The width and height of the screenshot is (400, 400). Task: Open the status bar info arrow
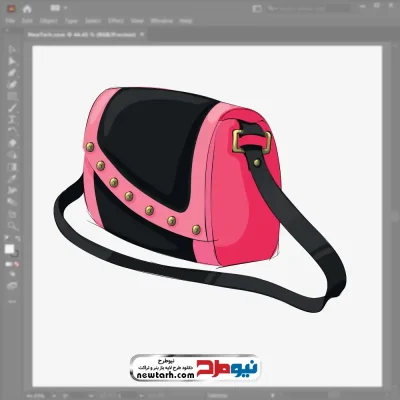click(273, 395)
